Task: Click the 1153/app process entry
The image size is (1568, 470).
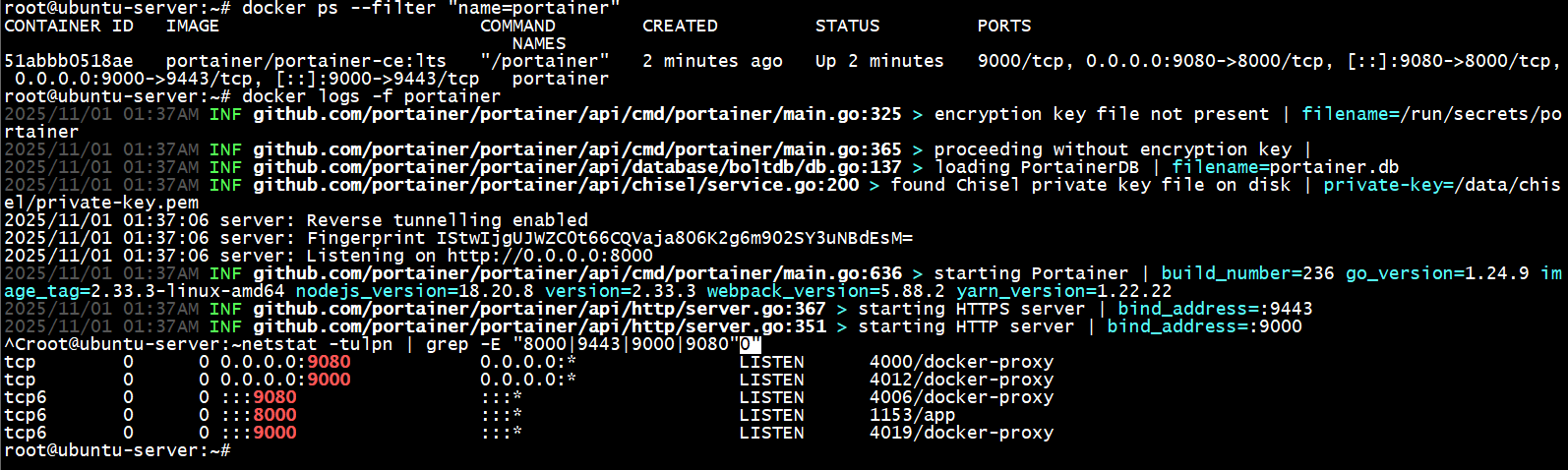Action: pyautogui.click(x=912, y=415)
